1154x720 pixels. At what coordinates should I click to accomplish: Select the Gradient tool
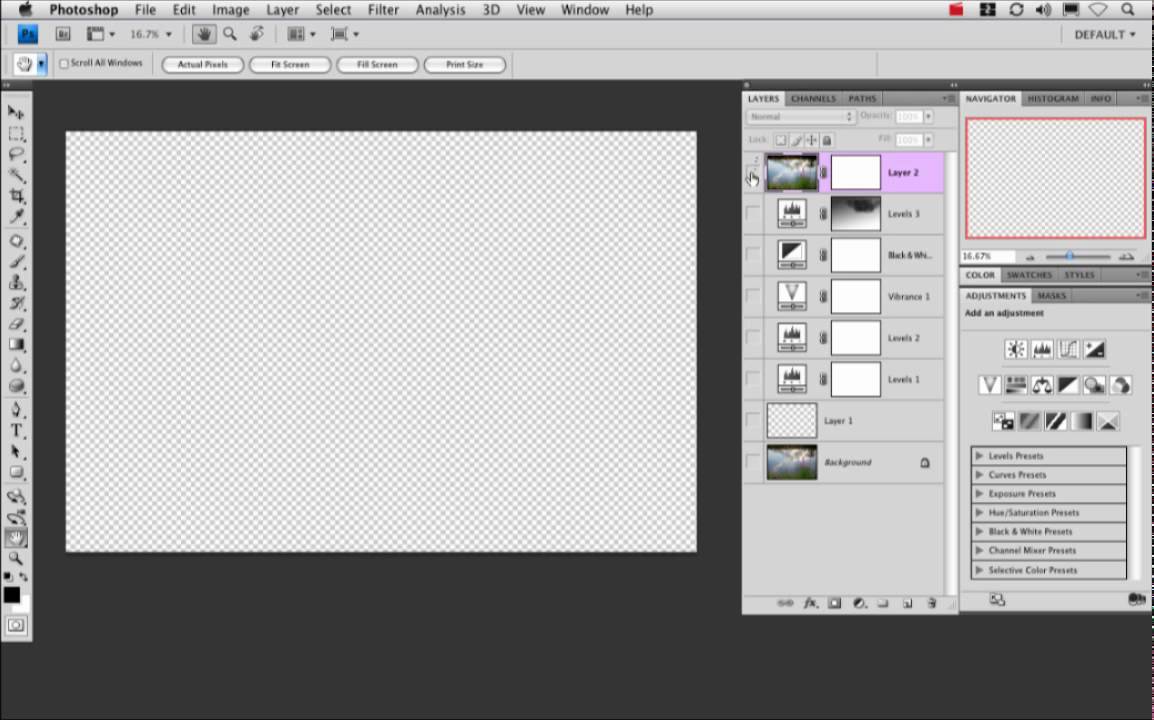tap(15, 345)
